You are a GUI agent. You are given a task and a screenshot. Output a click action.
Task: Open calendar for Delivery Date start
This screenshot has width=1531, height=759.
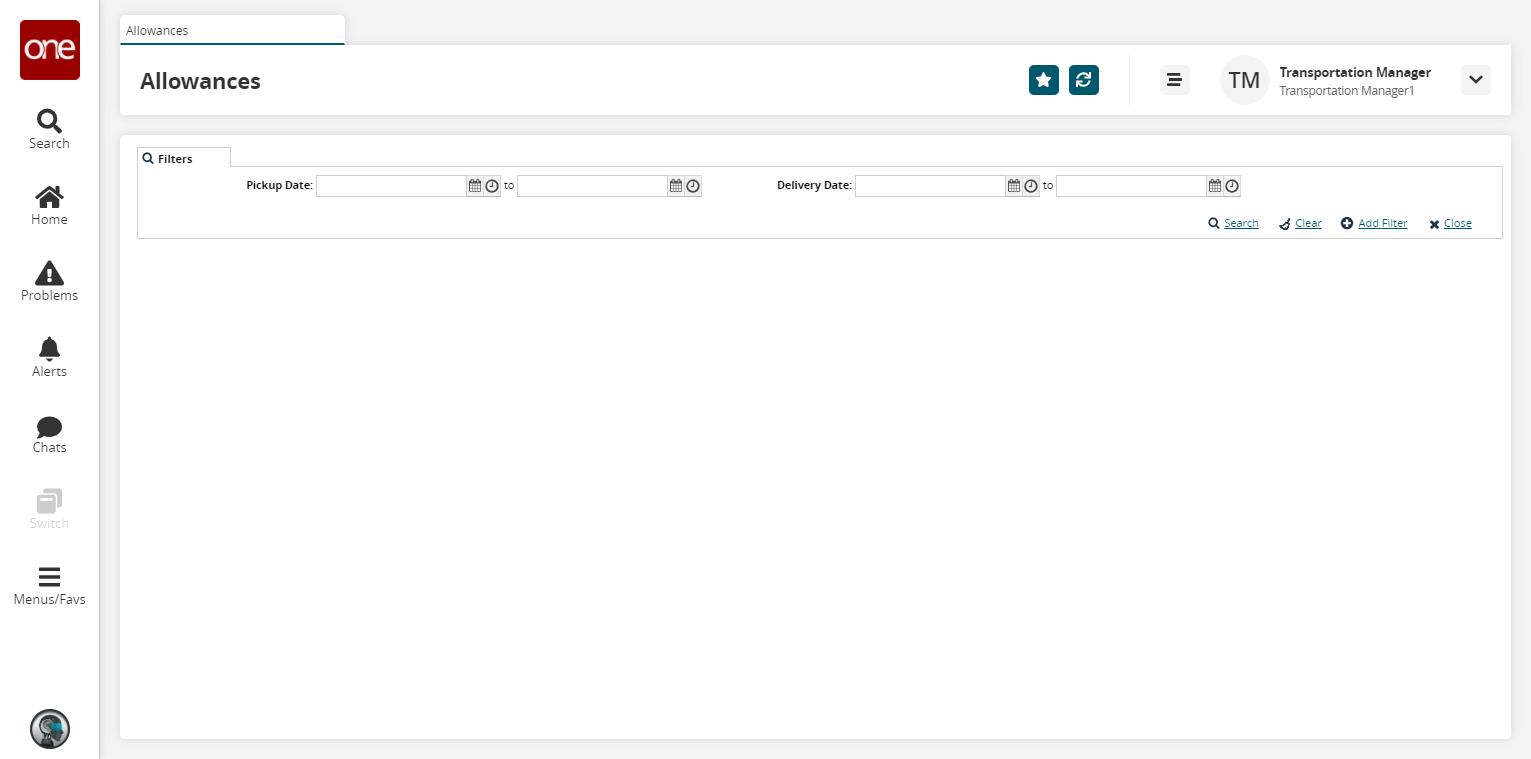click(x=1014, y=186)
